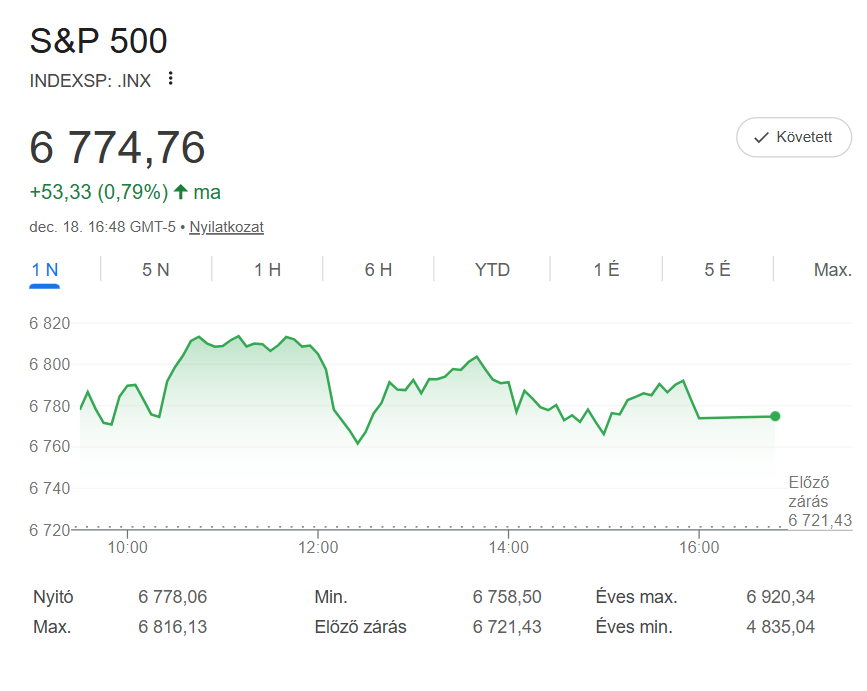Switch to the 5 N tab

pyautogui.click(x=156, y=270)
